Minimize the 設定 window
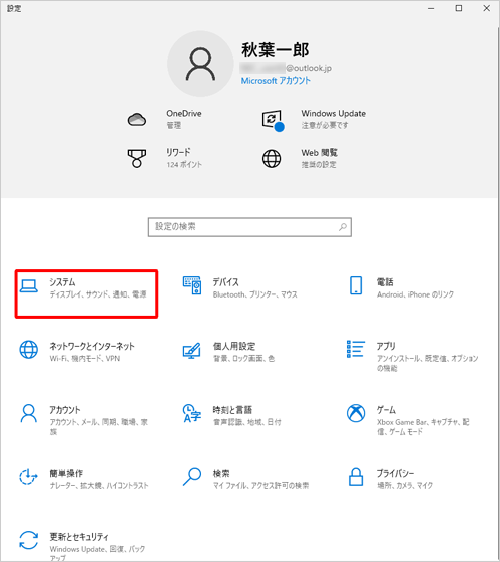This screenshot has height=562, width=500. pyautogui.click(x=431, y=8)
